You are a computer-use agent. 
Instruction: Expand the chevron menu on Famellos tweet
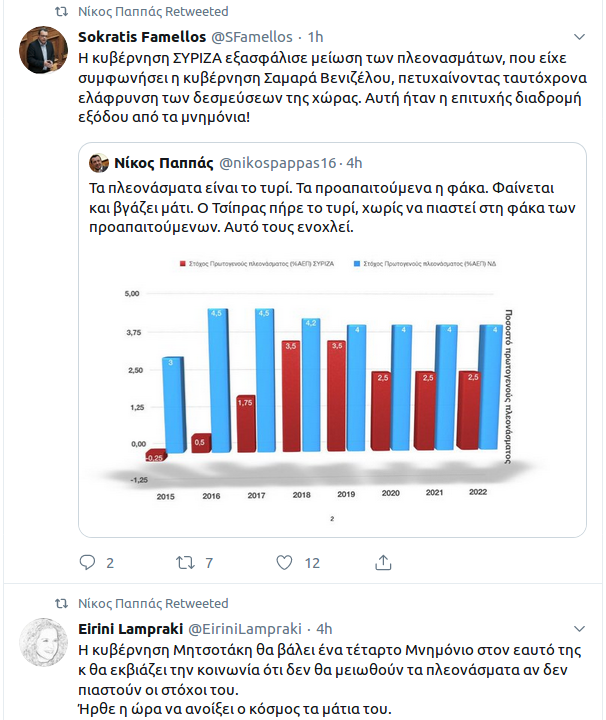[x=579, y=37]
